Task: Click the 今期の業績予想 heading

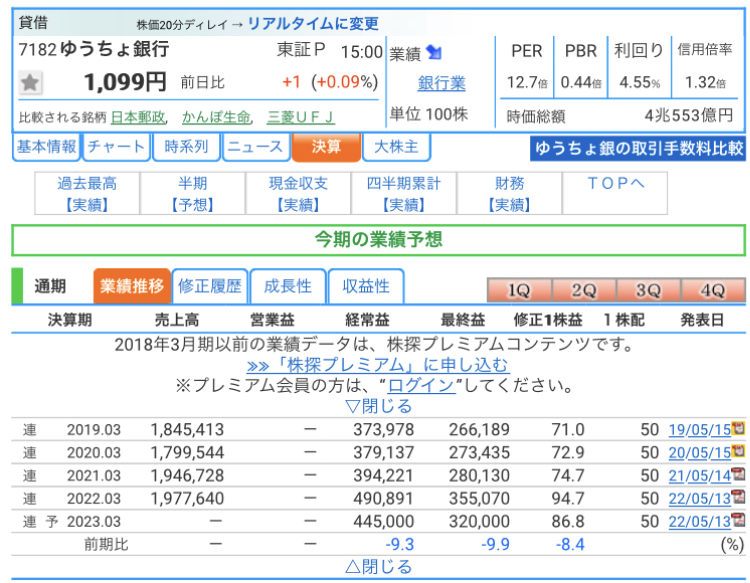Action: click(x=378, y=240)
